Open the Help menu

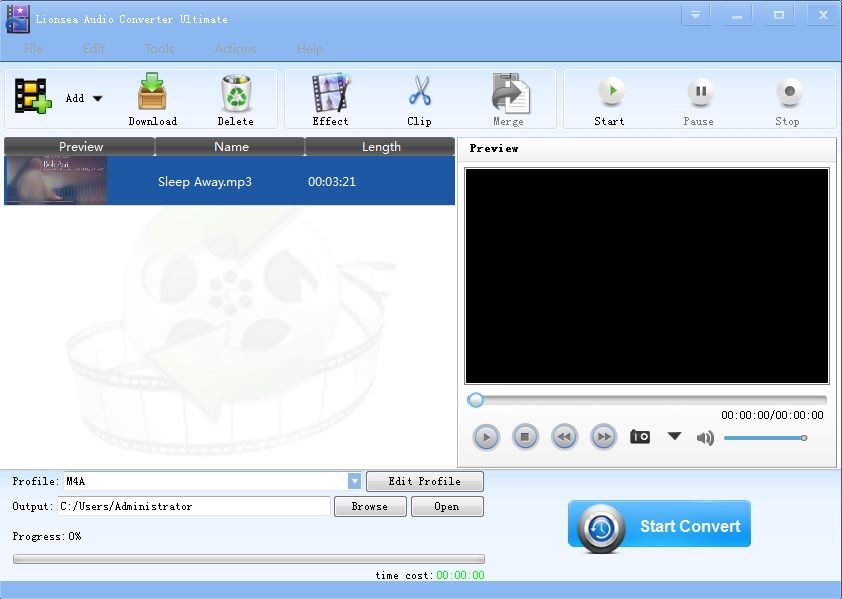point(310,49)
